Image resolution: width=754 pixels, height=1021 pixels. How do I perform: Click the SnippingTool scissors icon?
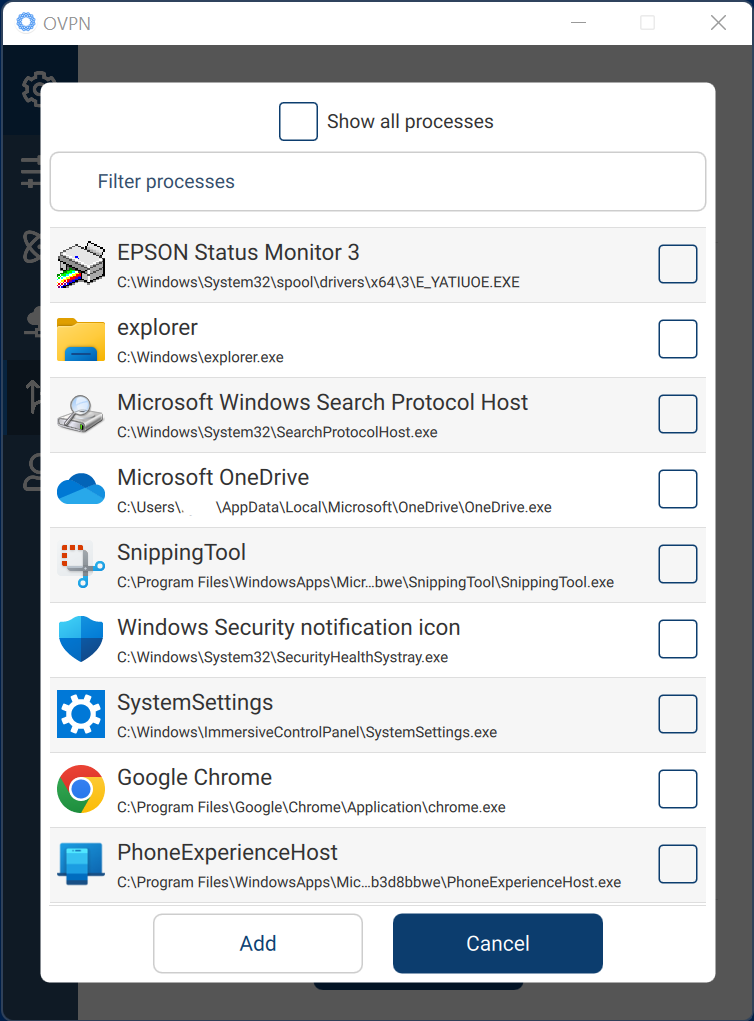[x=81, y=565]
